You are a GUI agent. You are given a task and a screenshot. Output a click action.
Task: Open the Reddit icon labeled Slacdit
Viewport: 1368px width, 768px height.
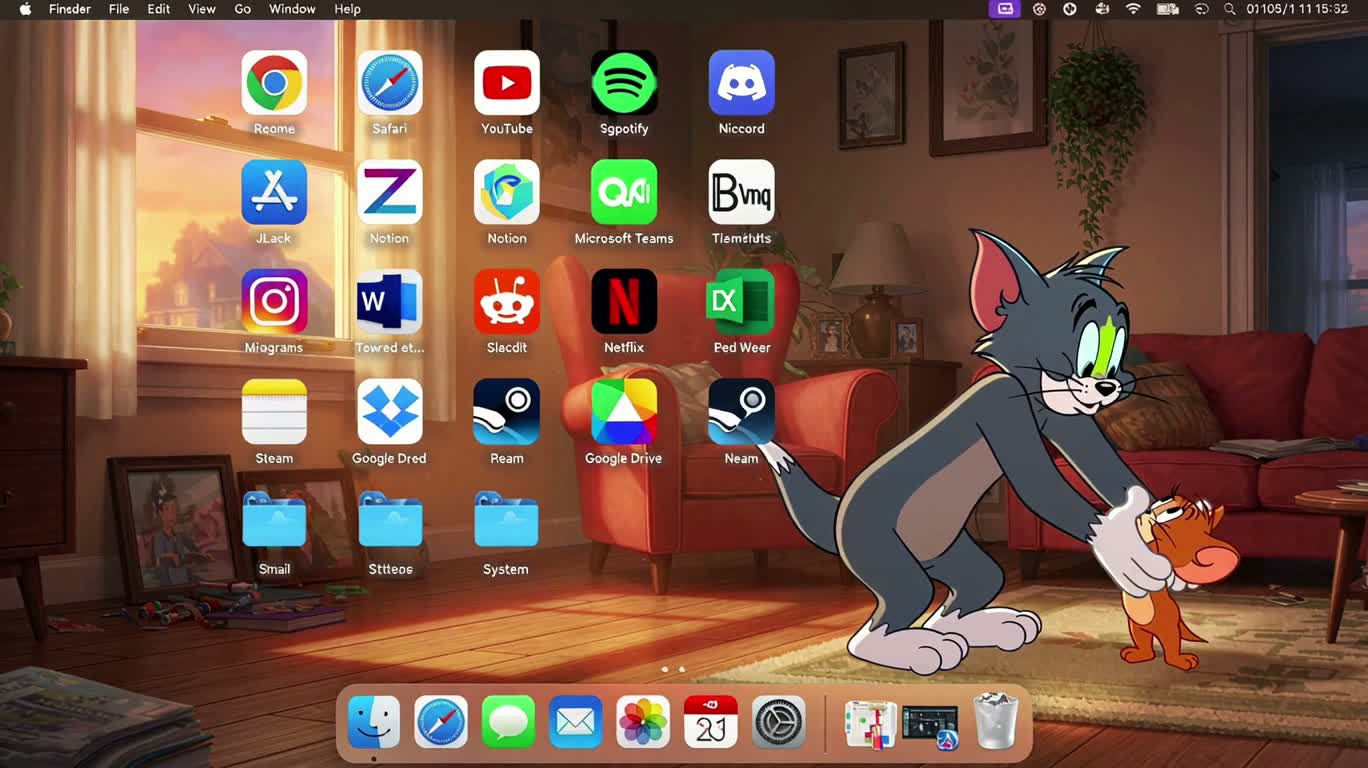(507, 301)
